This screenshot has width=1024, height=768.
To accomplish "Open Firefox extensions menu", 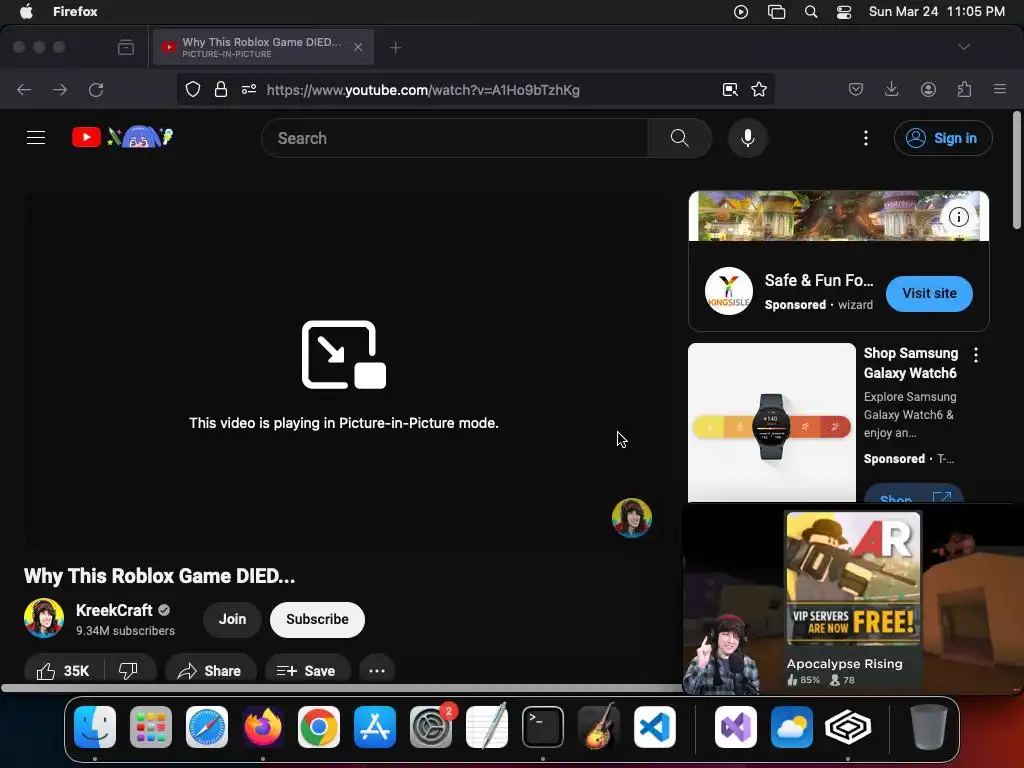I will click(x=964, y=89).
